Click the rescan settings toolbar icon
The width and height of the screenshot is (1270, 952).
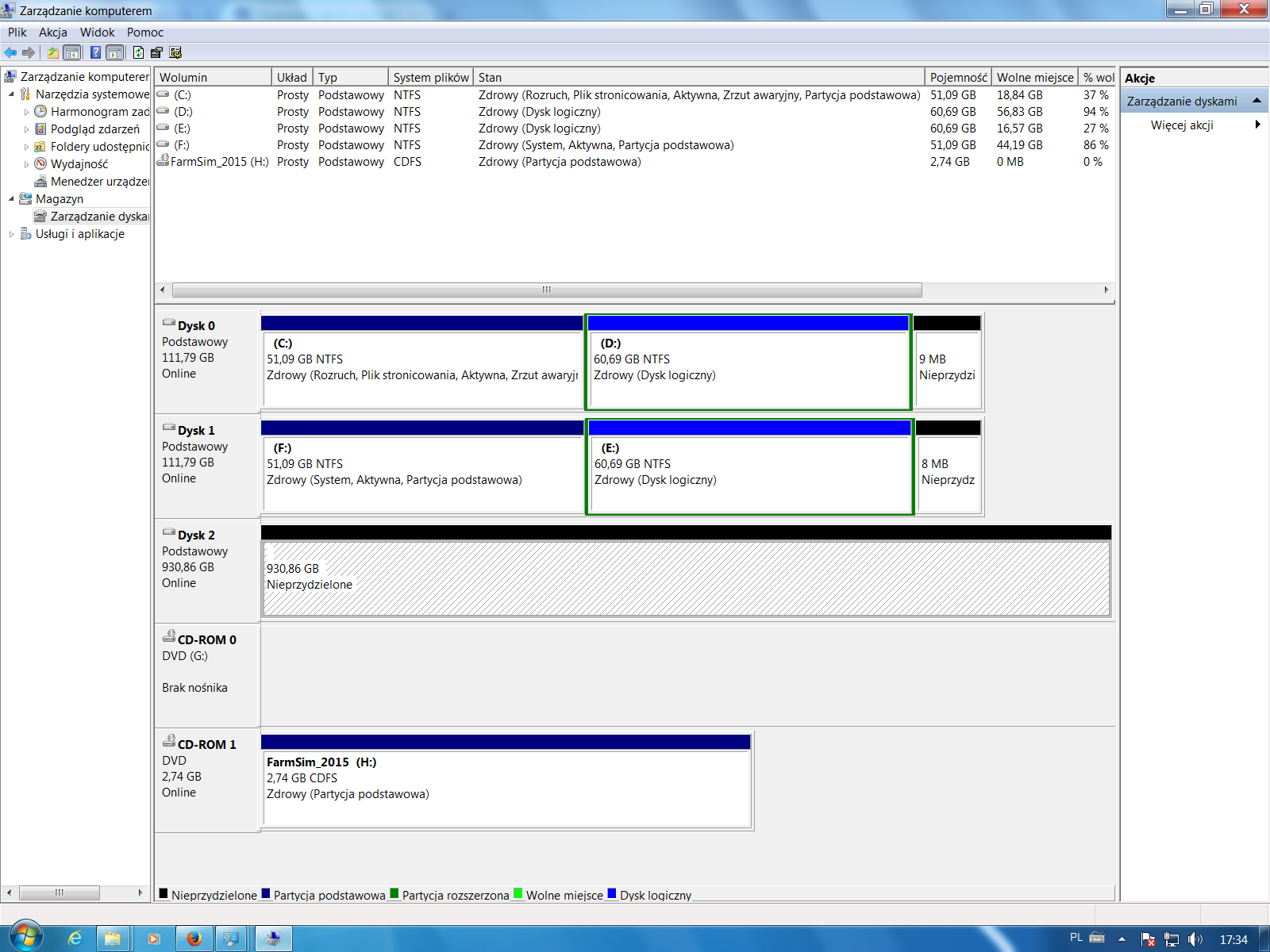pyautogui.click(x=175, y=52)
